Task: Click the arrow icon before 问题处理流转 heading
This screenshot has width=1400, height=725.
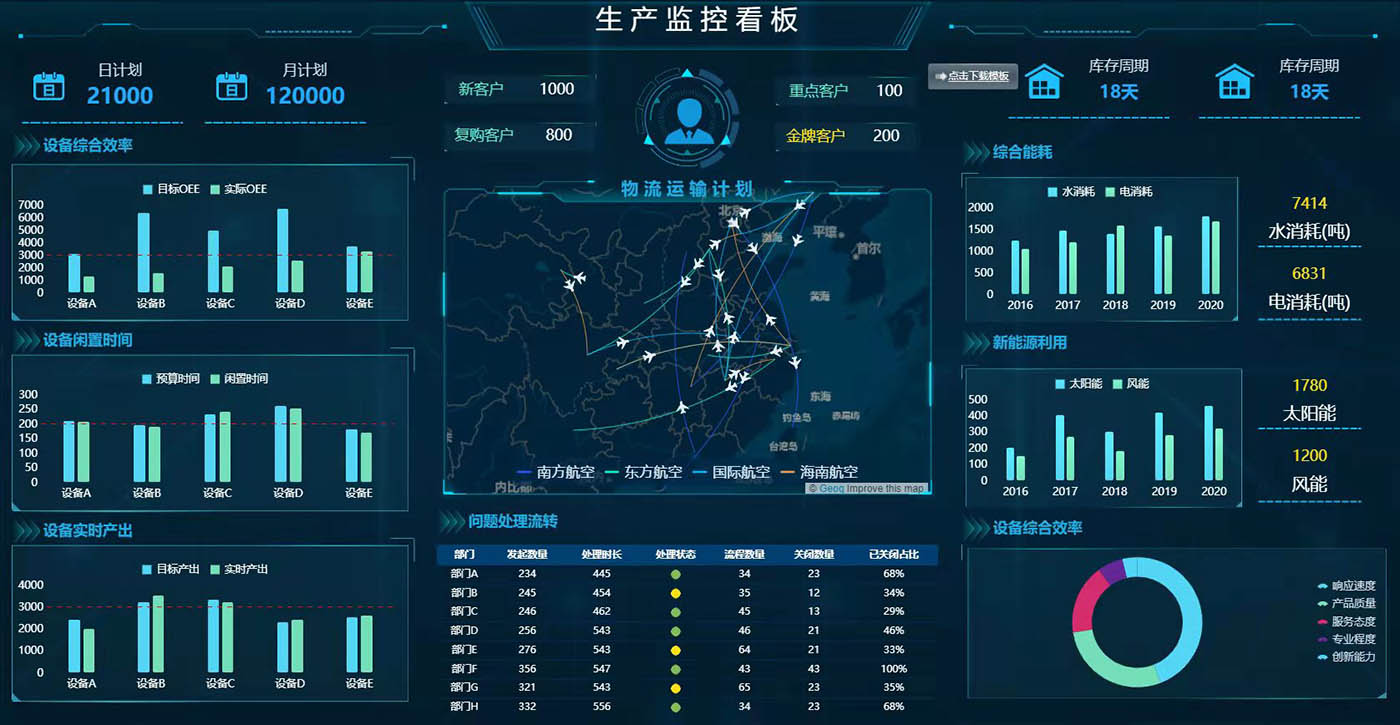Action: [451, 521]
